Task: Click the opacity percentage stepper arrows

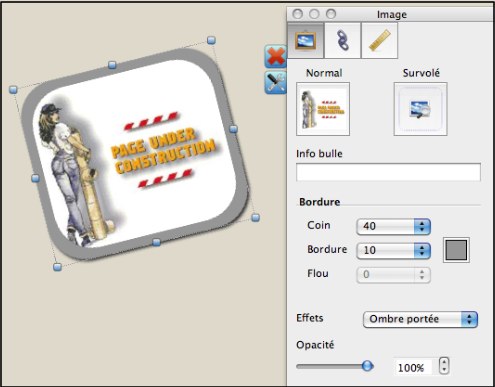Action: point(444,366)
